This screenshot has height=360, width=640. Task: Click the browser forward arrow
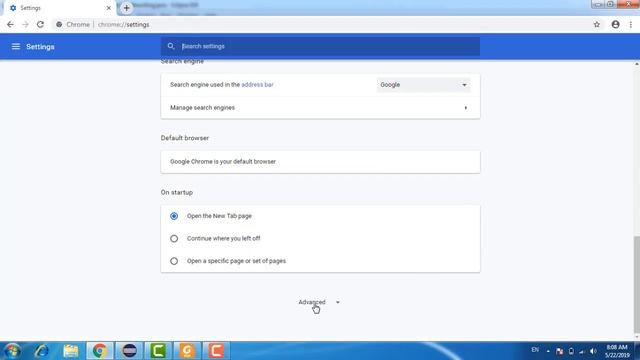click(x=25, y=24)
